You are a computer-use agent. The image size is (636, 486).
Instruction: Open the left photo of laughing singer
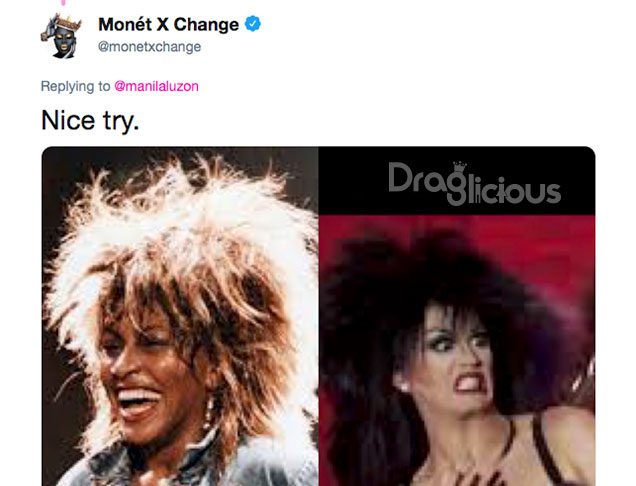click(x=180, y=316)
